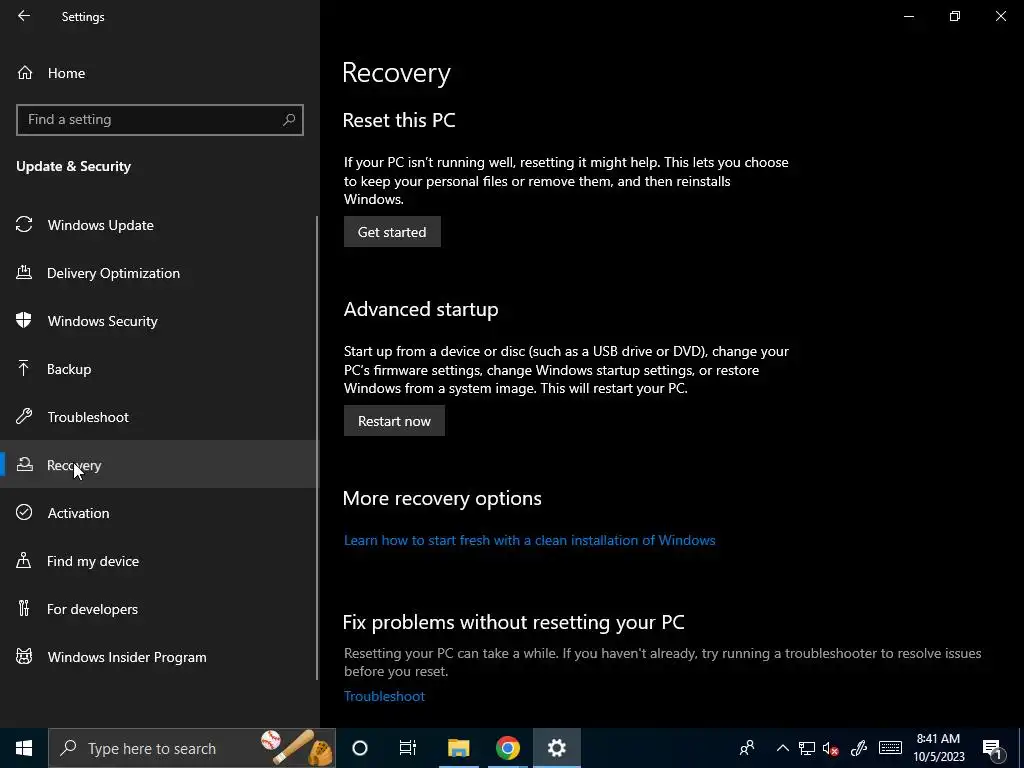Open the clock showing 8:41 AM
The height and width of the screenshot is (768, 1024).
click(x=938, y=748)
